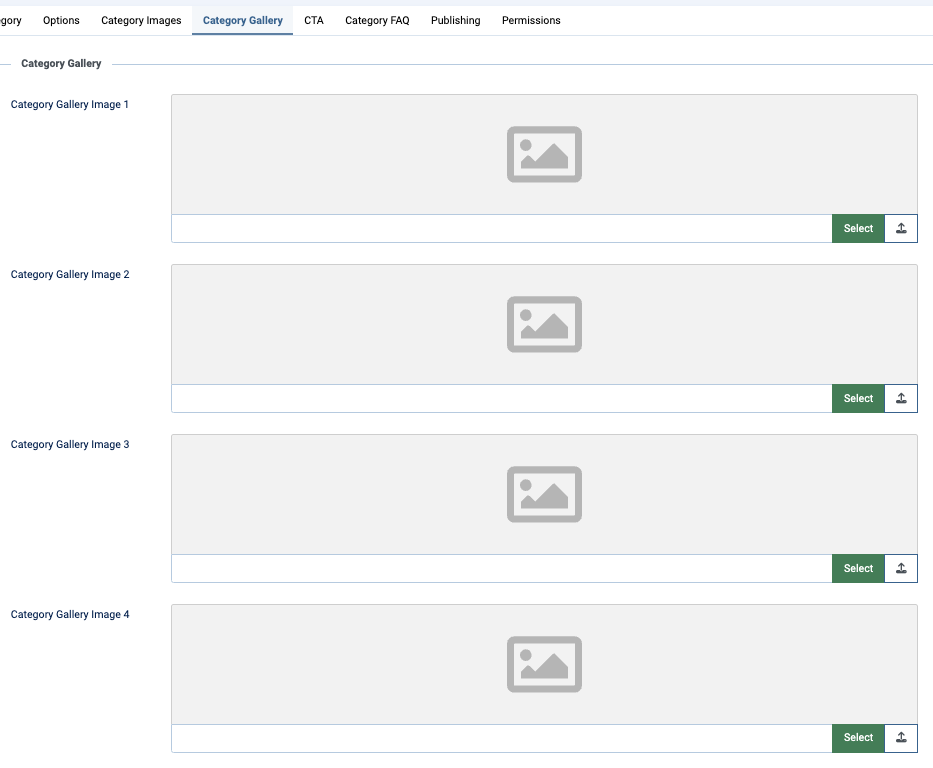Click the Category Gallery Image 3 placeholder preview
Image resolution: width=933 pixels, height=768 pixels.
coord(544,494)
